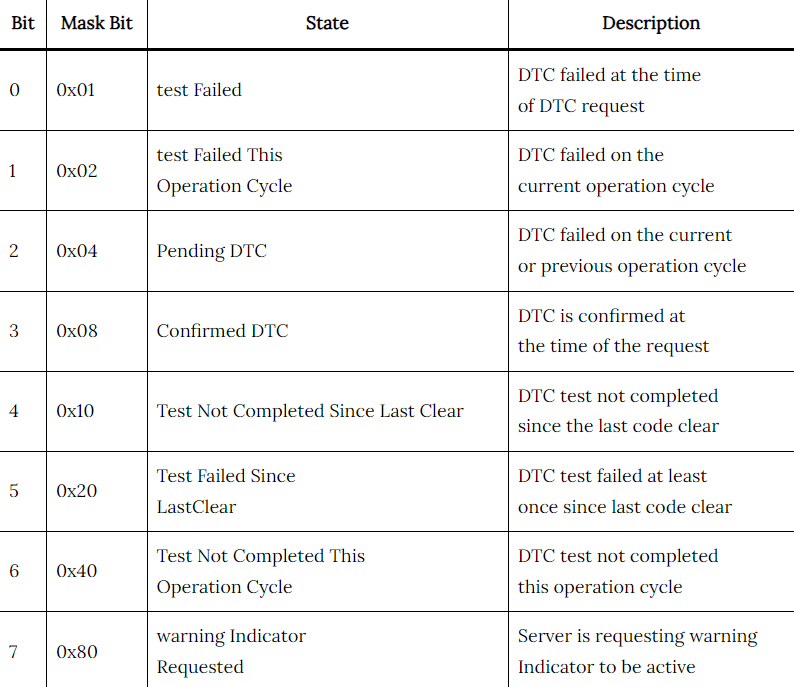This screenshot has width=794, height=687.
Task: Click the State column header
Action: tap(327, 23)
